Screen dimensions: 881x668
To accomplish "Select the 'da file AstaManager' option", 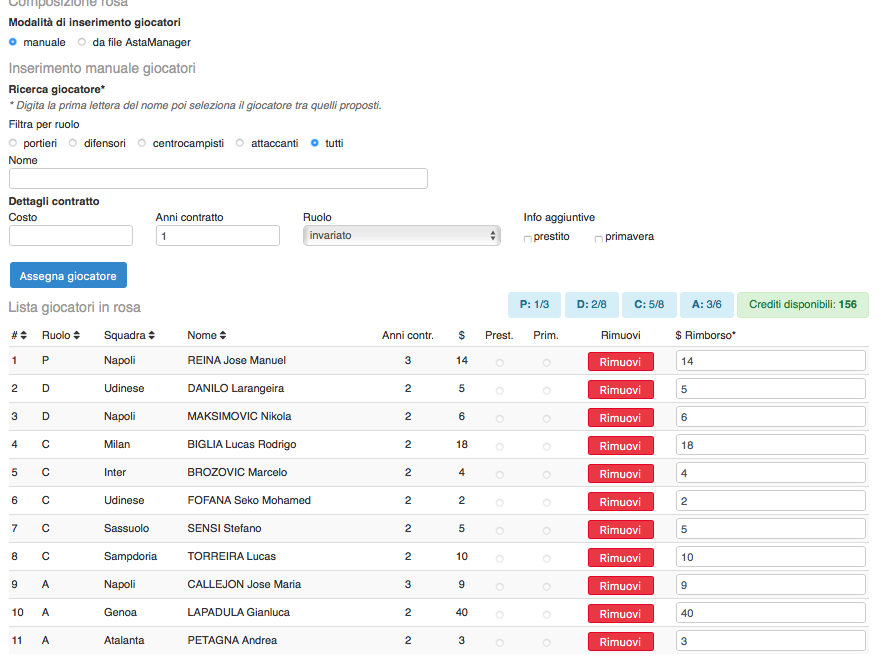I will coord(82,42).
